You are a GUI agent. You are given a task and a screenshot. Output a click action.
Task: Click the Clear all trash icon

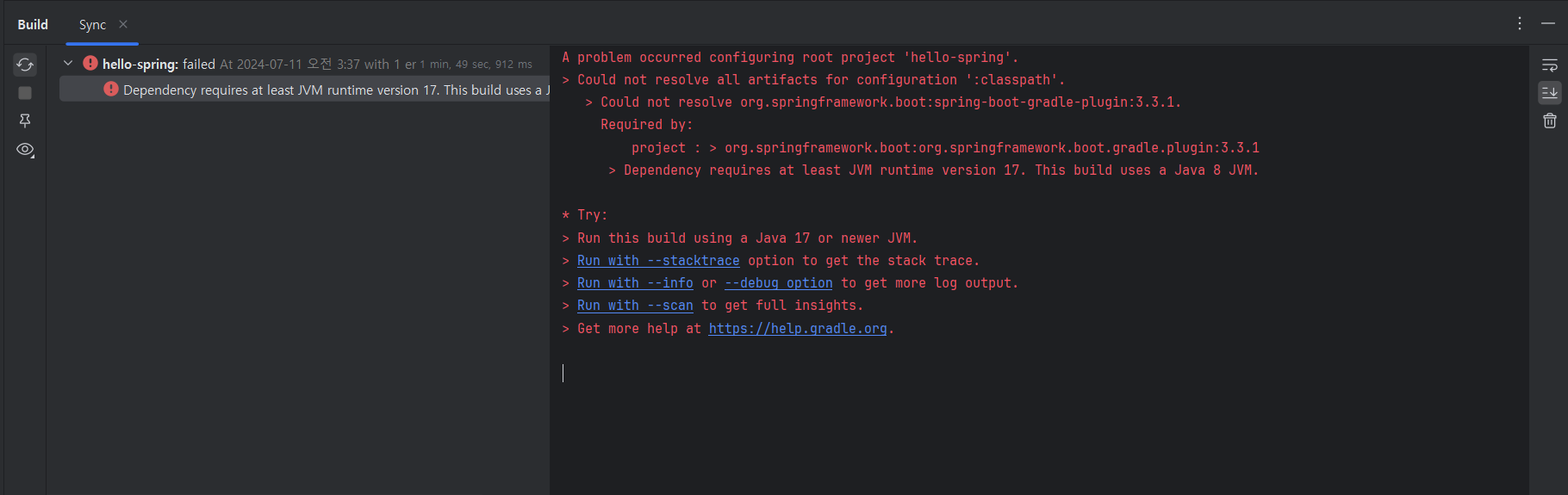pyautogui.click(x=1549, y=121)
